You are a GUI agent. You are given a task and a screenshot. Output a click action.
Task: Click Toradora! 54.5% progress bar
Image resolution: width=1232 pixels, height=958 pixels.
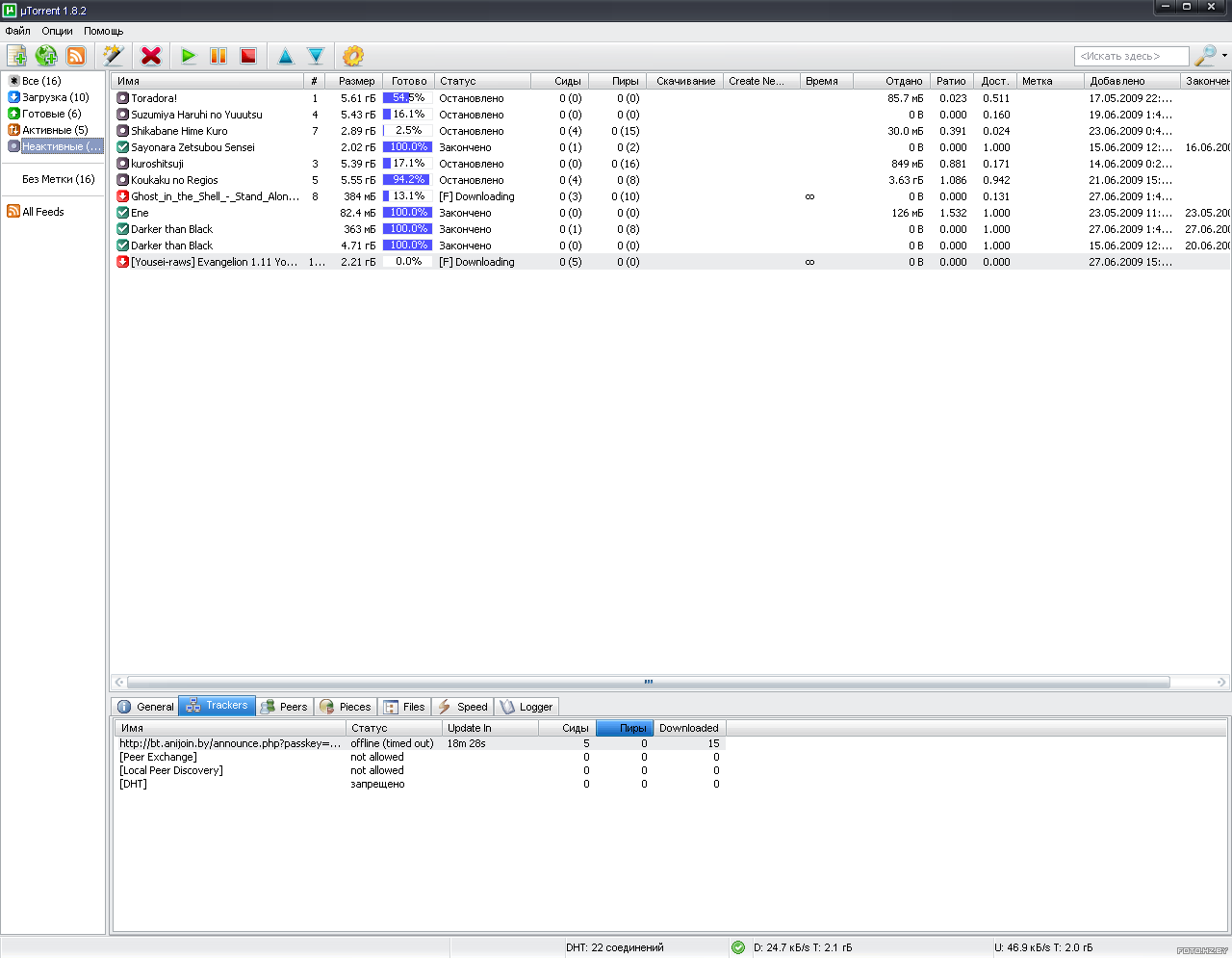coord(408,98)
